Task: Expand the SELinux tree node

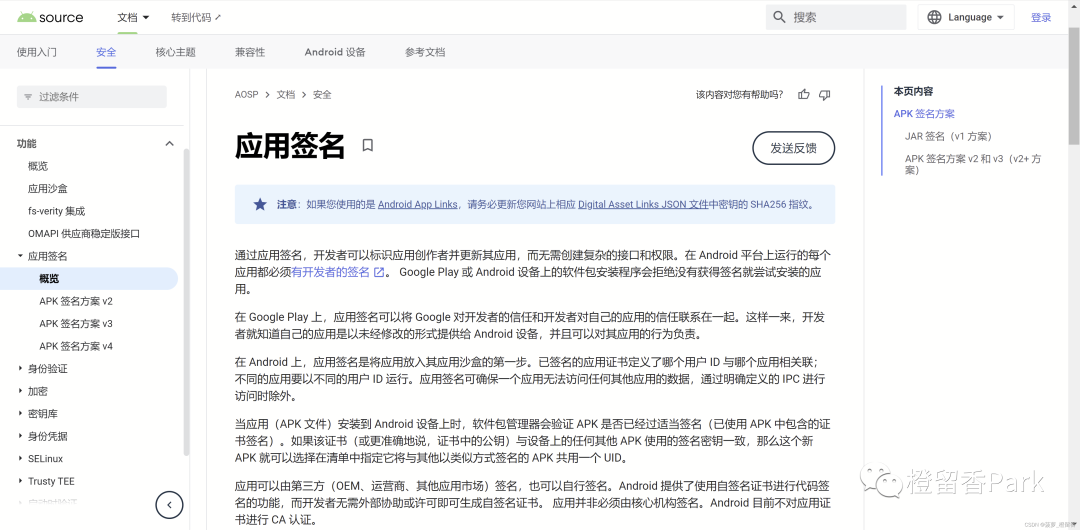Action: [x=21, y=458]
